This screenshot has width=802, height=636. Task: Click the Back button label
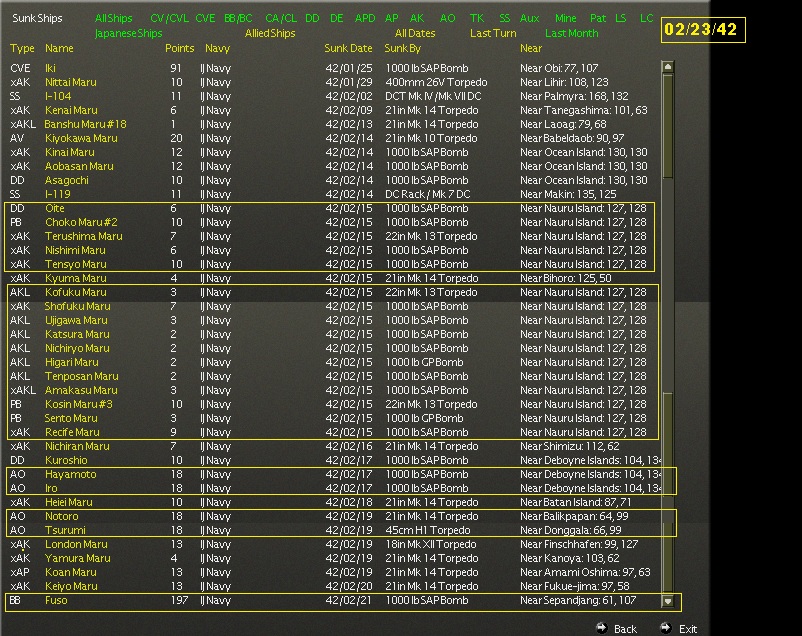point(625,629)
